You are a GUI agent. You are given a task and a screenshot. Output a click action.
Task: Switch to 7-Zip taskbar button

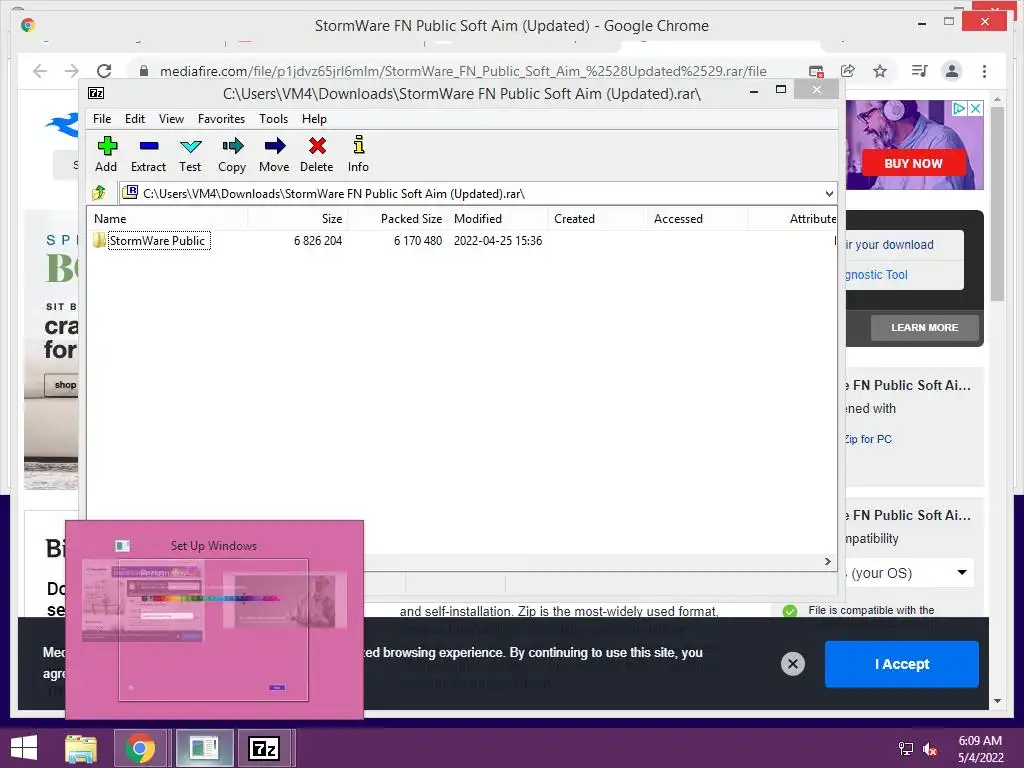click(x=264, y=748)
